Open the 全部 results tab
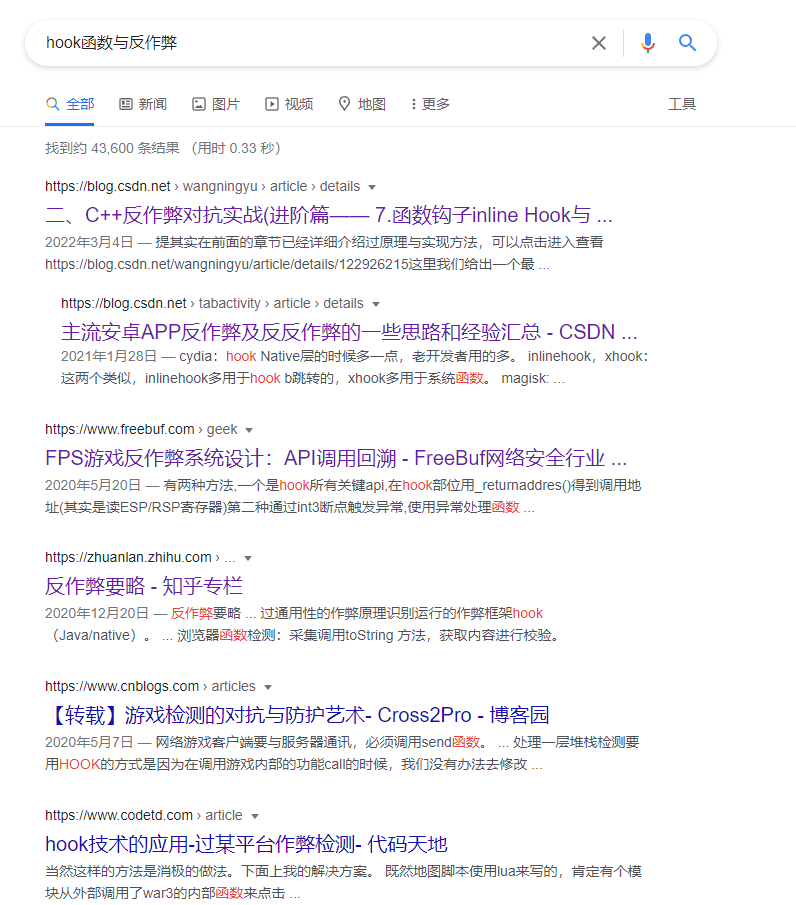The height and width of the screenshot is (905, 796). coord(70,104)
